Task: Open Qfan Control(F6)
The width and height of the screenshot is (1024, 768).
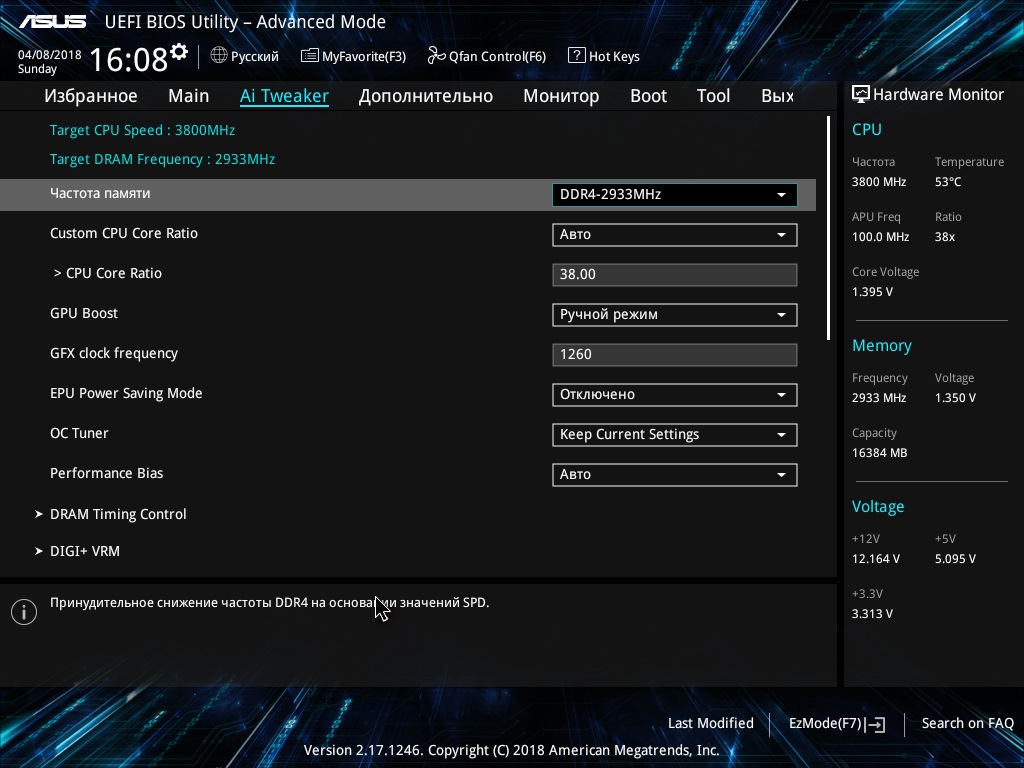Action: [x=487, y=56]
